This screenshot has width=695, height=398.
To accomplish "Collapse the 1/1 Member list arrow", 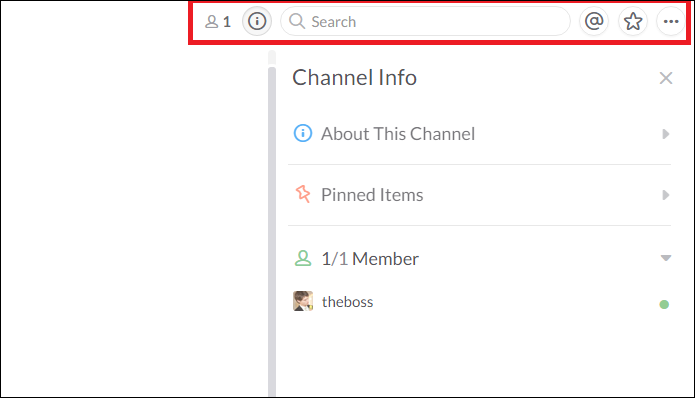I will 666,258.
